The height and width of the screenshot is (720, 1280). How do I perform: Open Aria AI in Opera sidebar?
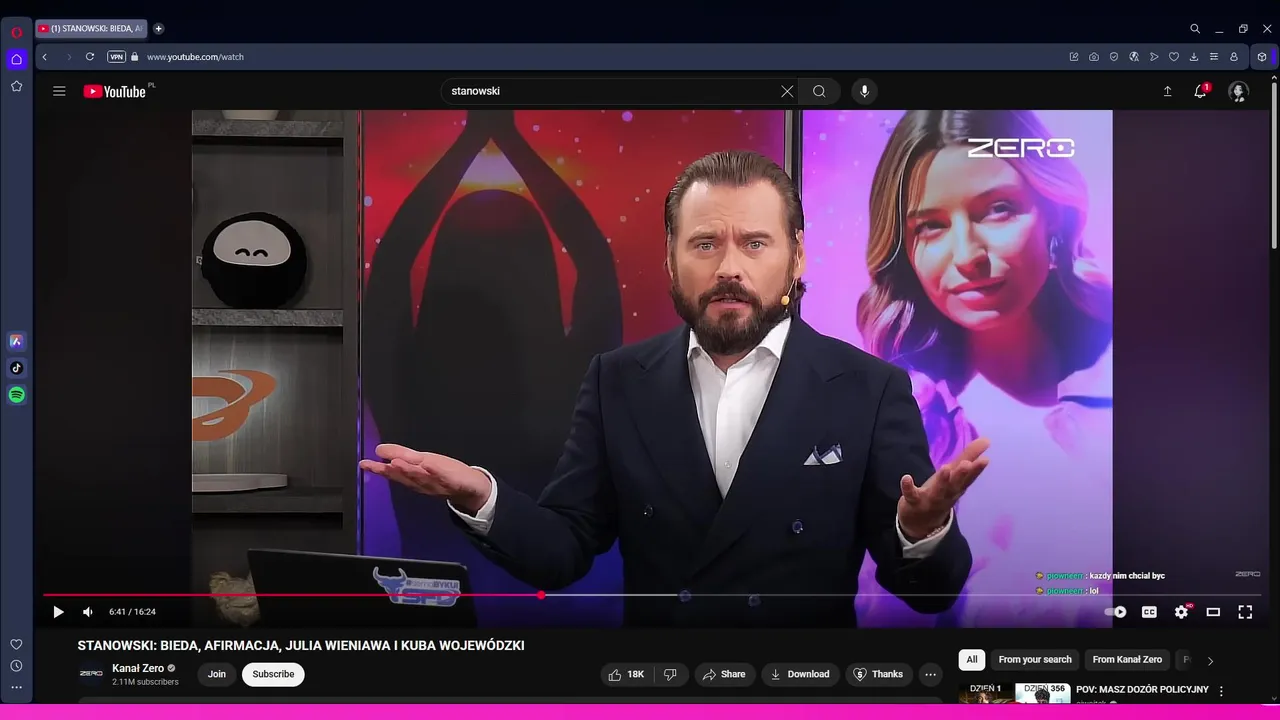click(16, 341)
